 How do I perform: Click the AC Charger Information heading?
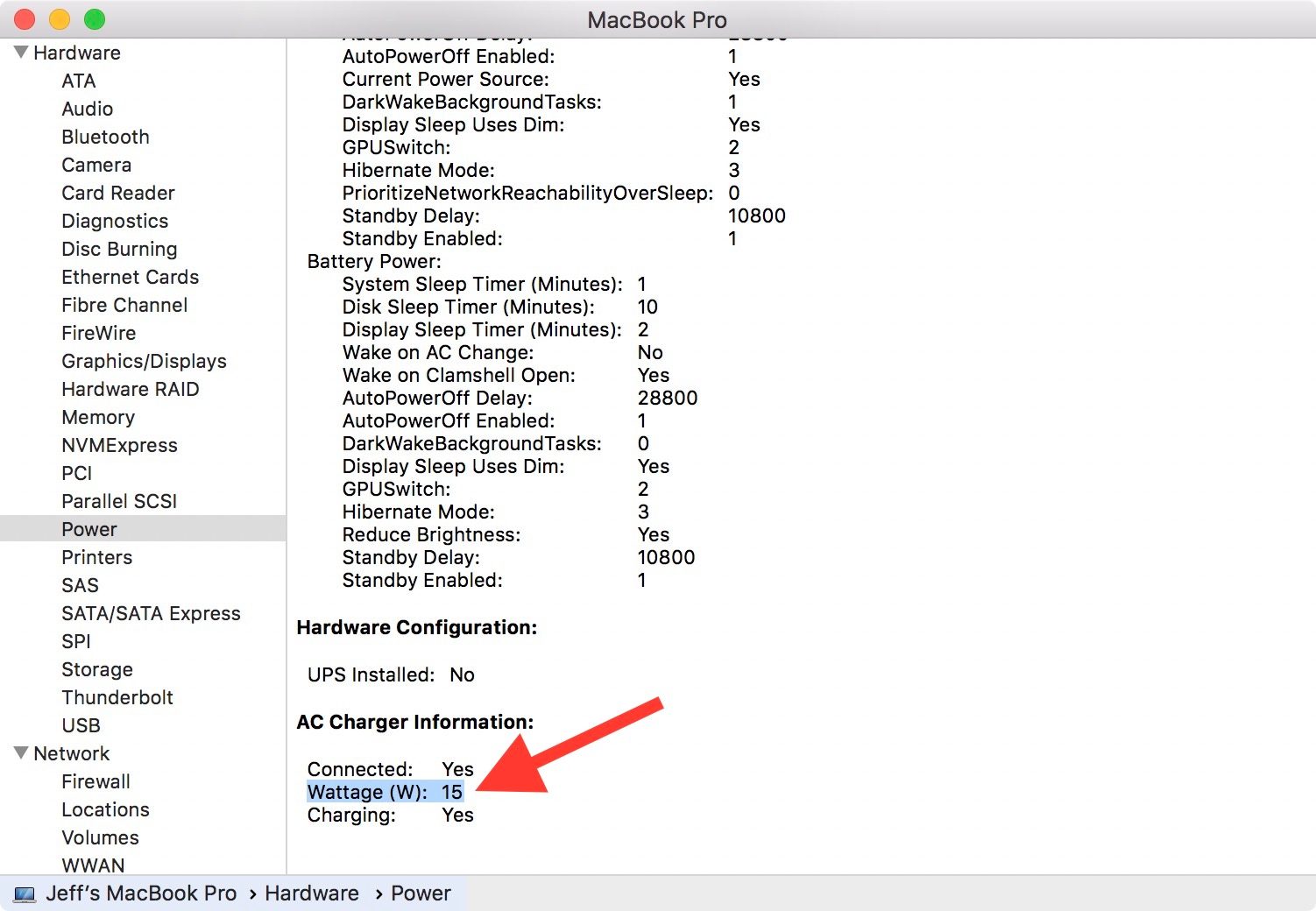point(415,722)
